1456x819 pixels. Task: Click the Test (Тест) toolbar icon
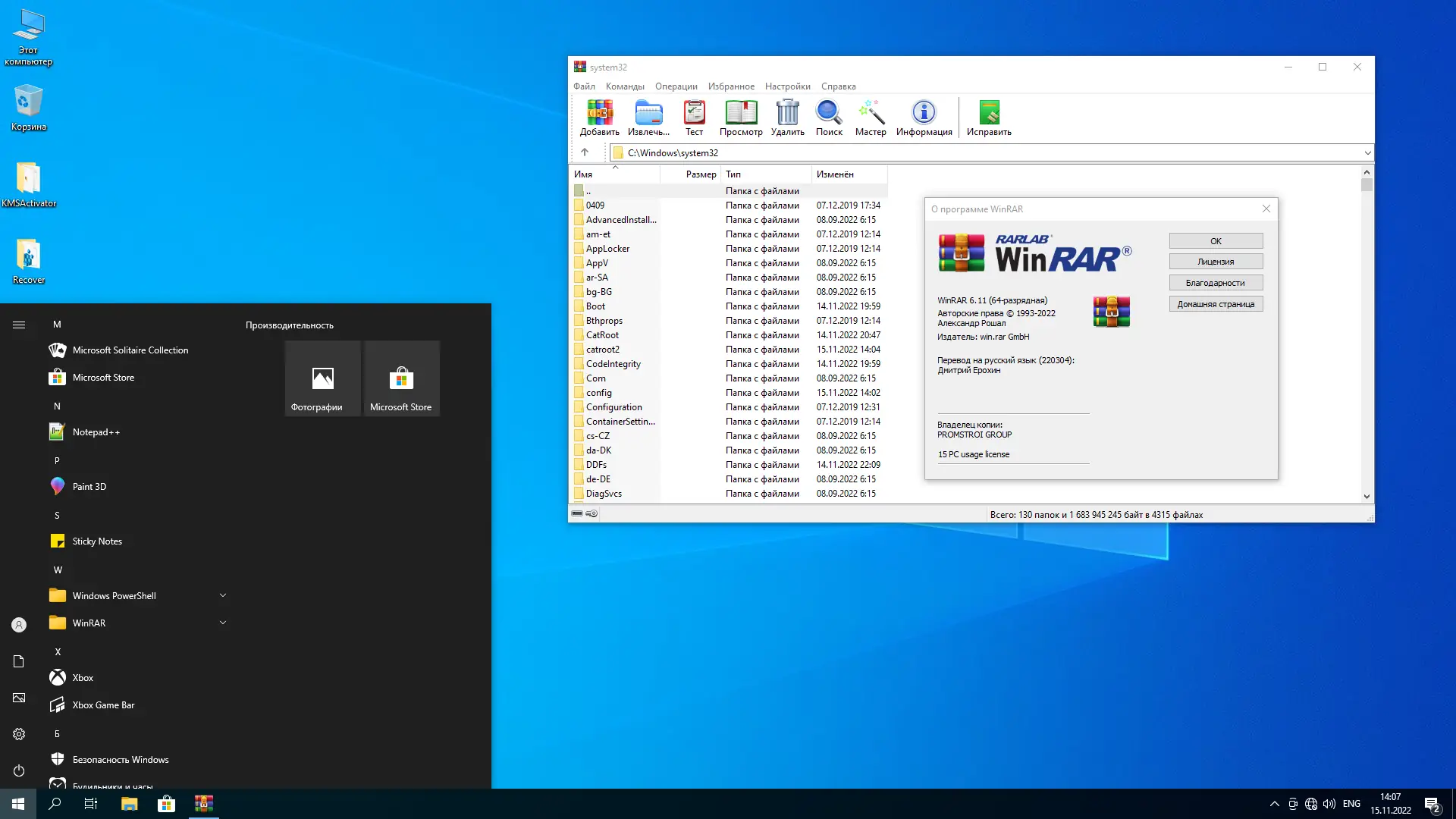(694, 114)
